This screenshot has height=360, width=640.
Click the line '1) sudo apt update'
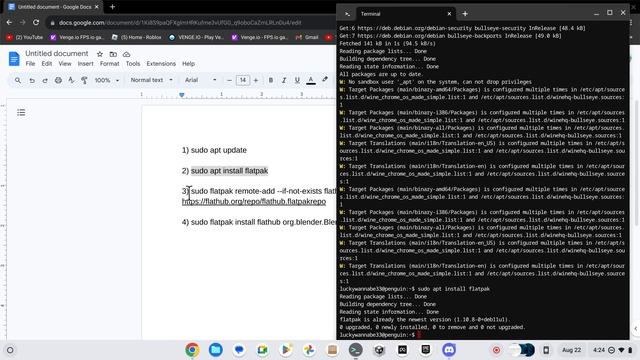pyautogui.click(x=214, y=150)
